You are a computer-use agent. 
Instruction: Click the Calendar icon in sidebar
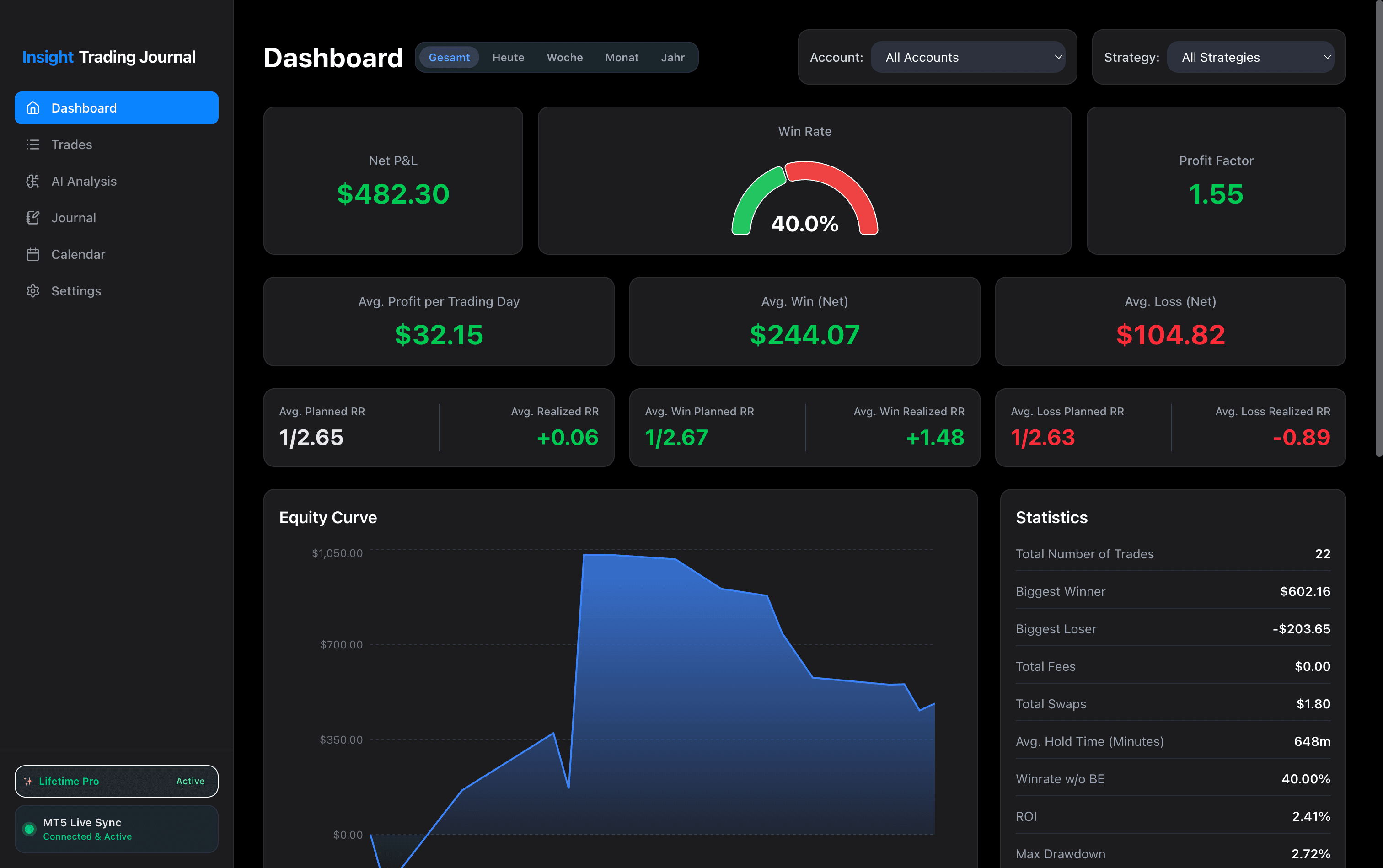click(33, 254)
